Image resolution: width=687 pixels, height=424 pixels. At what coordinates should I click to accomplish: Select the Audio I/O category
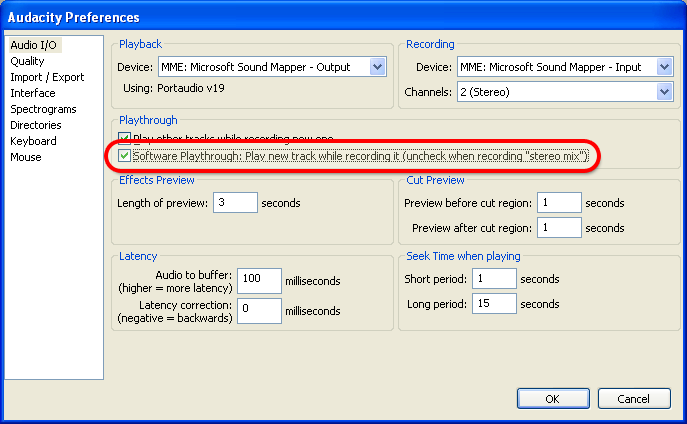(x=34, y=45)
